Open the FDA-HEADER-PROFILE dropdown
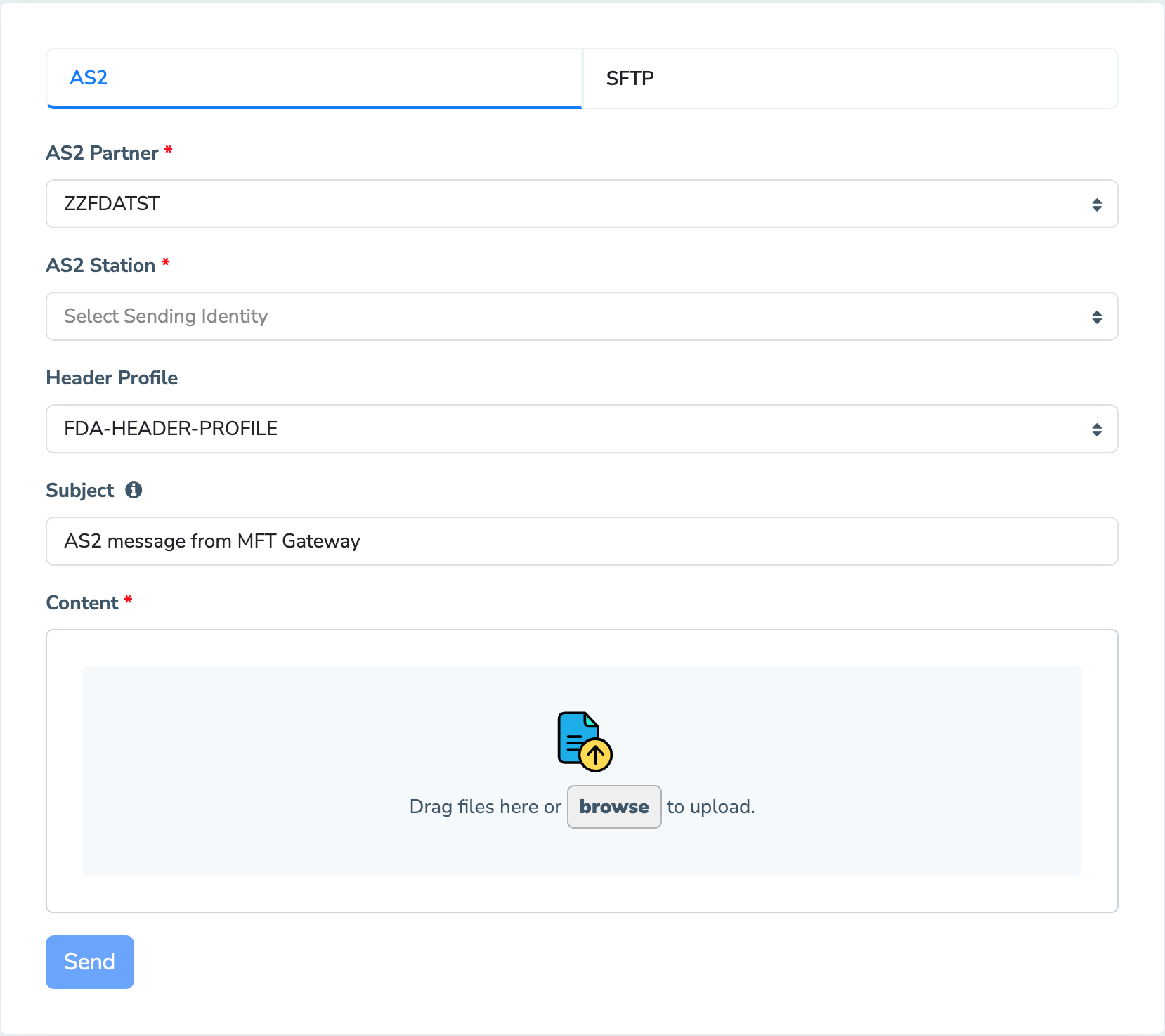Image resolution: width=1165 pixels, height=1036 pixels. (x=582, y=429)
